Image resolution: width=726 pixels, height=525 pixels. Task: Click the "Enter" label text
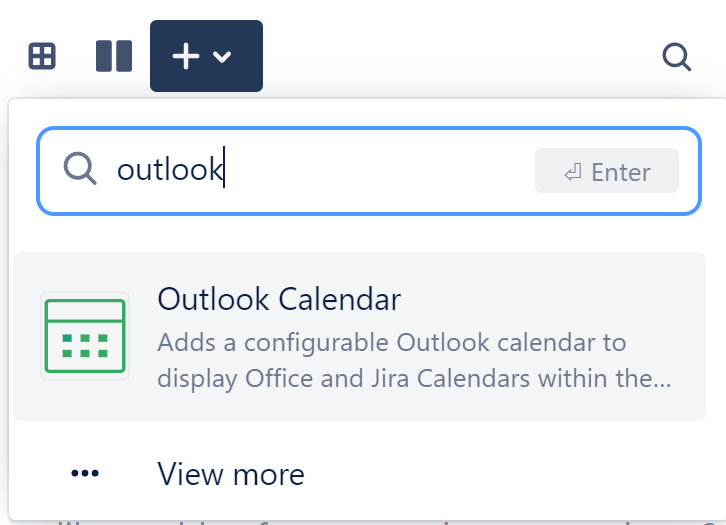point(621,172)
